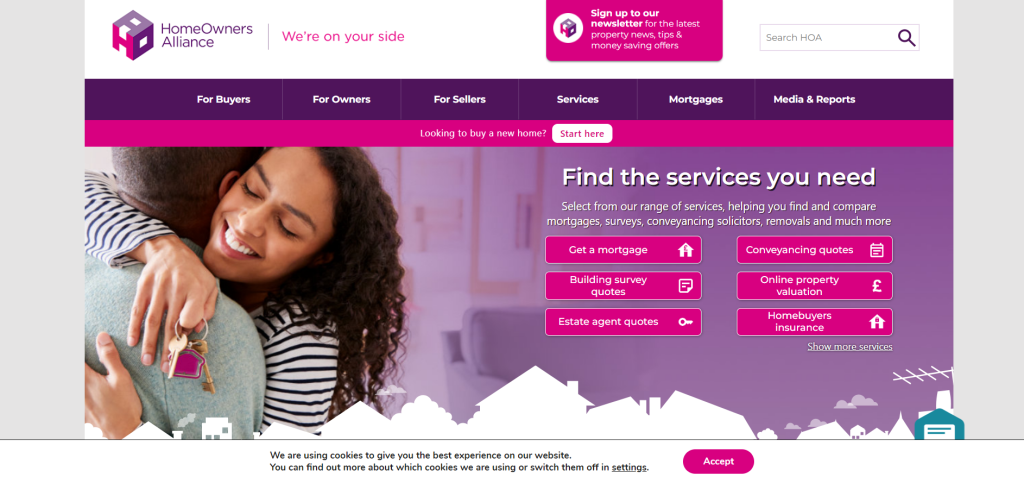Expand Show more services link
The image size is (1024, 477).
click(x=850, y=347)
